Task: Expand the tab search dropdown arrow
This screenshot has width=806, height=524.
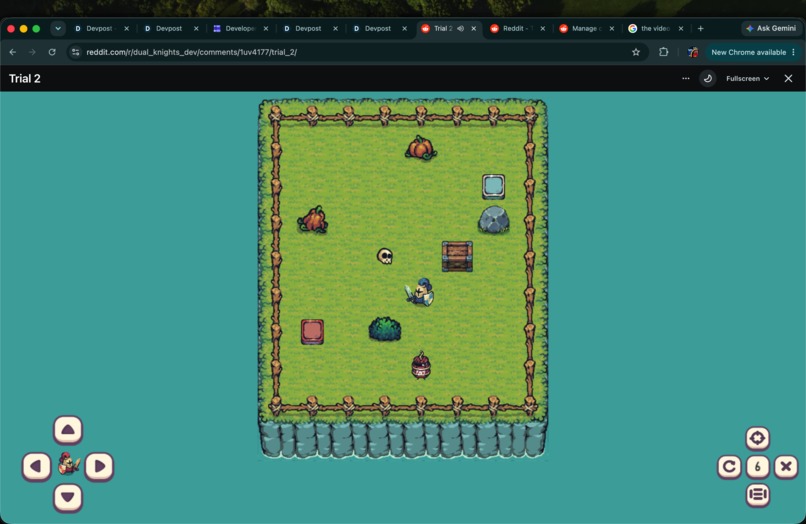Action: click(58, 29)
